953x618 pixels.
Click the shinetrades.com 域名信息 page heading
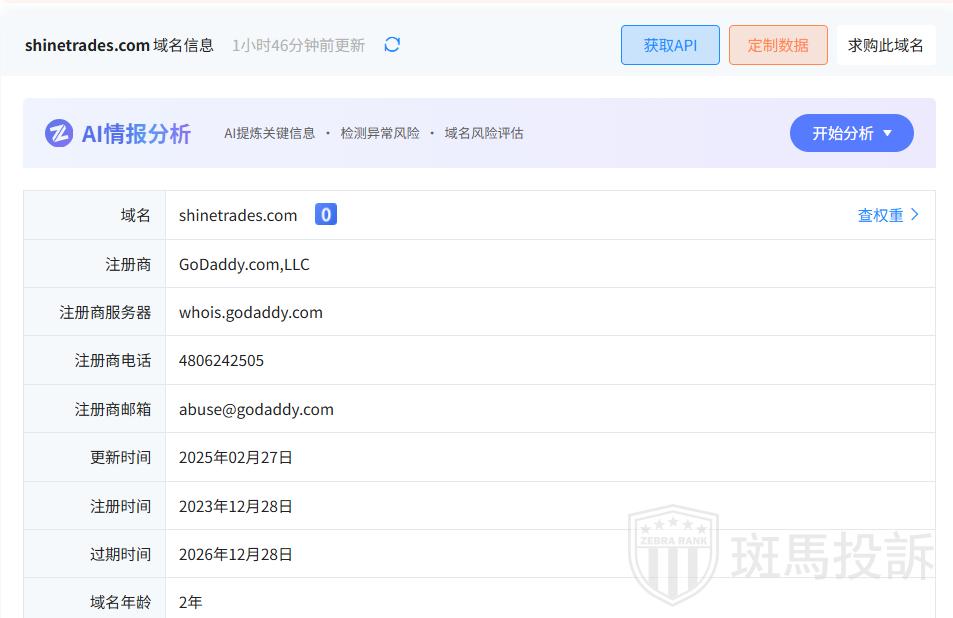pyautogui.click(x=119, y=45)
